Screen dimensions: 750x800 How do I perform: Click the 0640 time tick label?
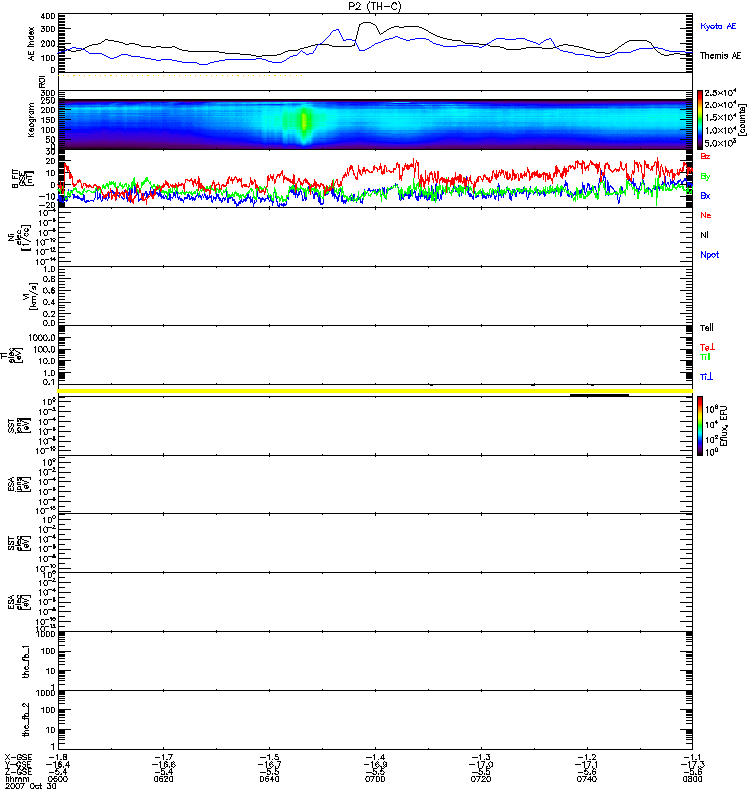[269, 779]
